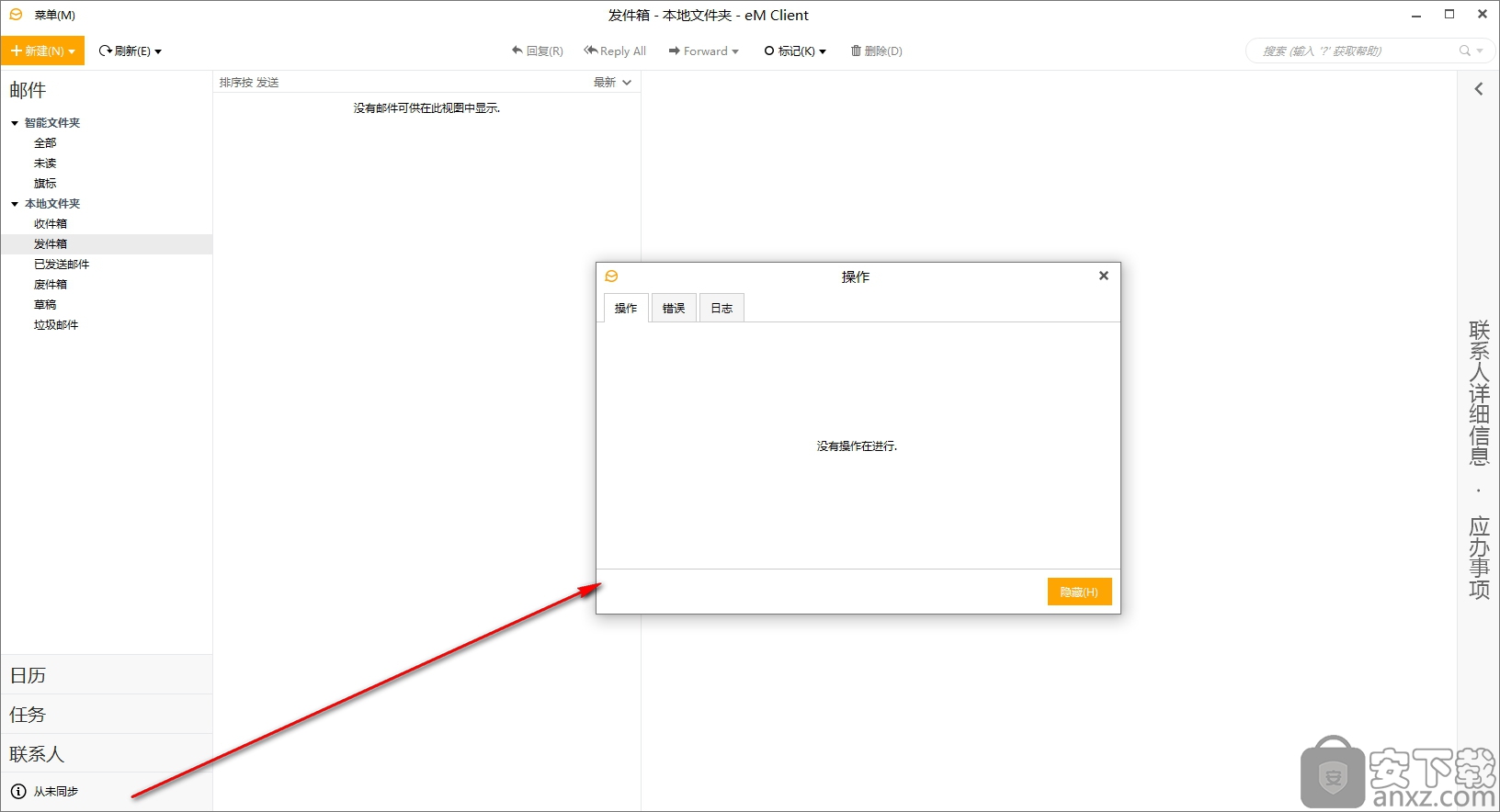
Task: Expand the 刷新(E) dropdown arrow
Action: pyautogui.click(x=158, y=51)
